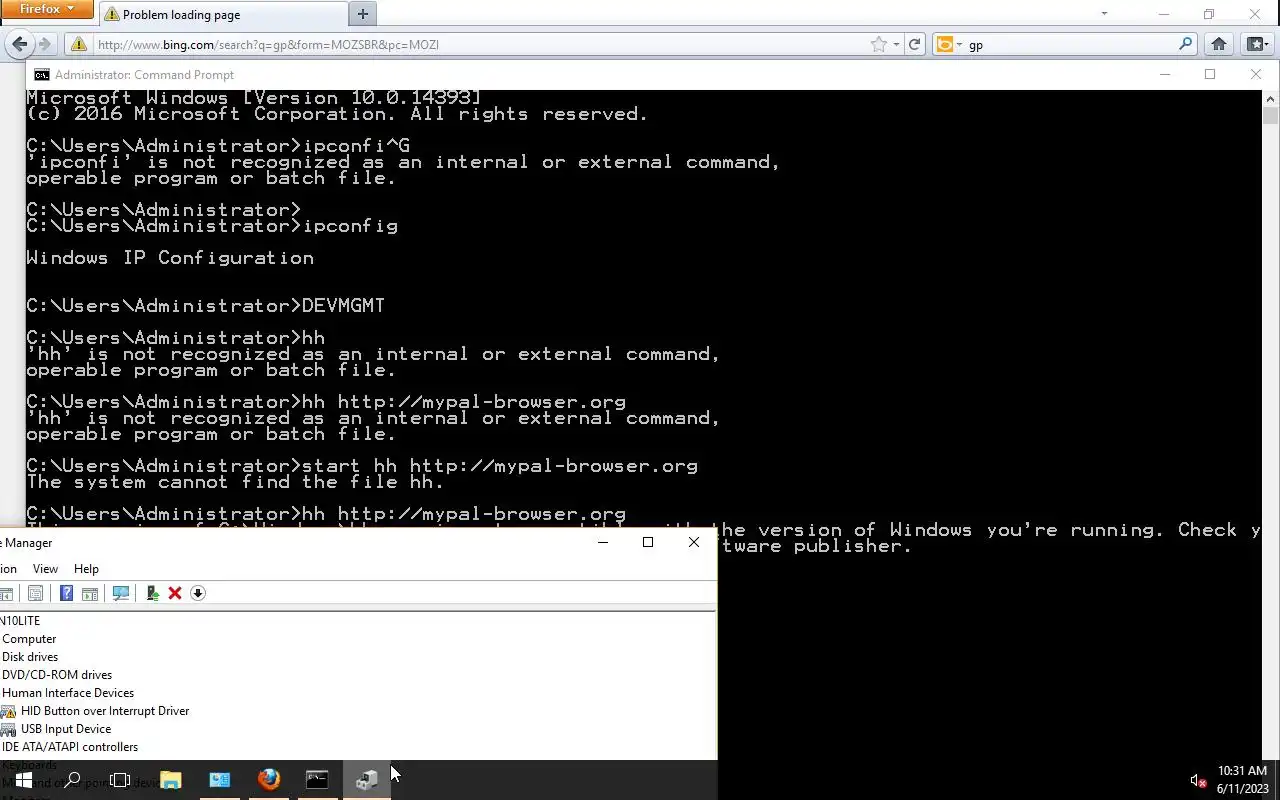Reload the current Firefox page
The image size is (1280, 800).
point(914,44)
